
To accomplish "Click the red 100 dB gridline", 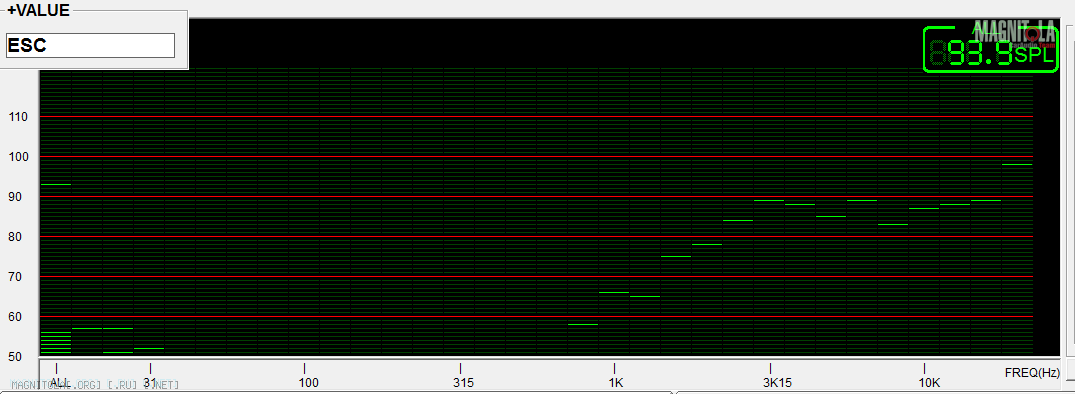I will coord(536,157).
